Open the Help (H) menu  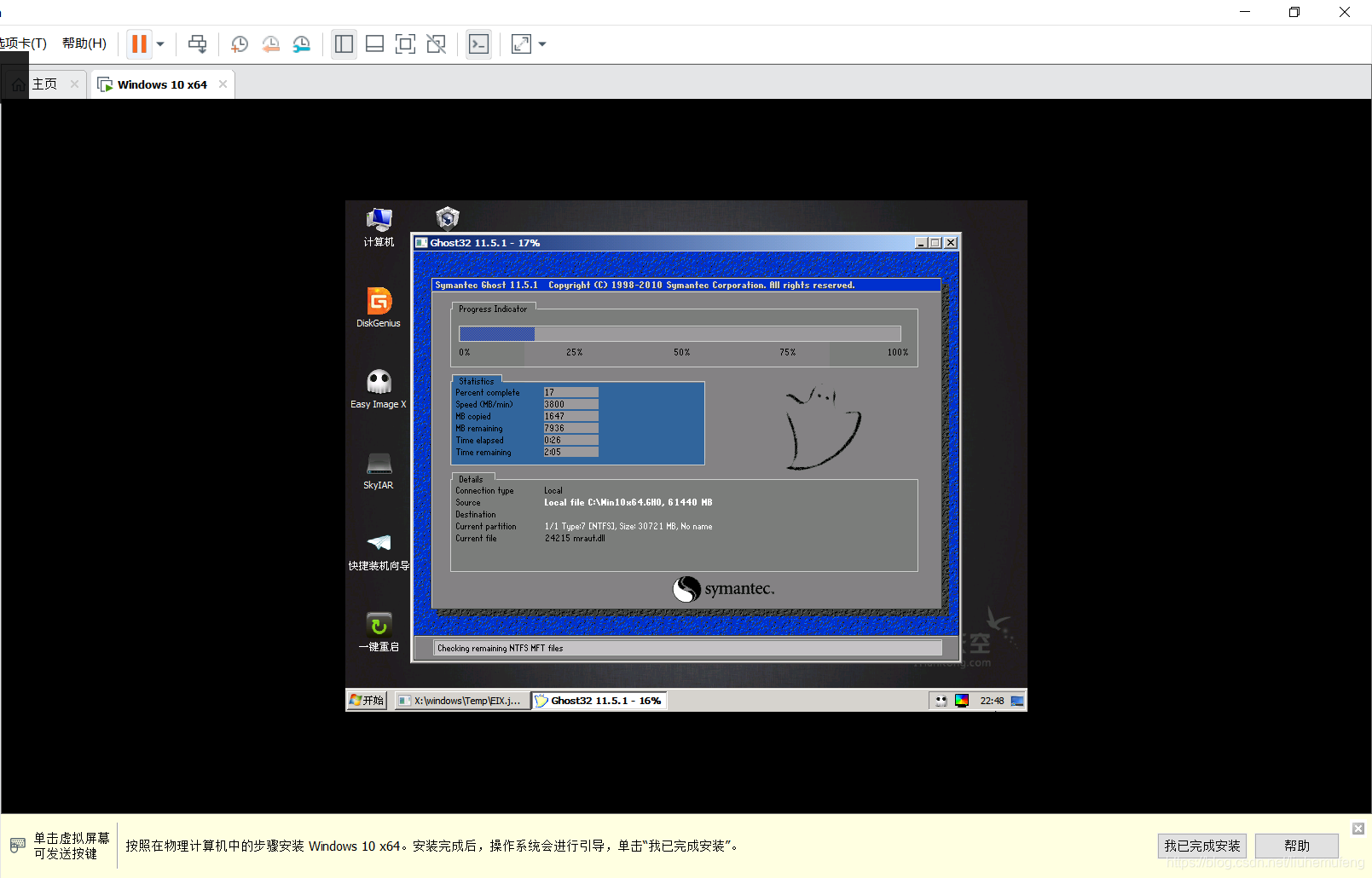pos(84,43)
